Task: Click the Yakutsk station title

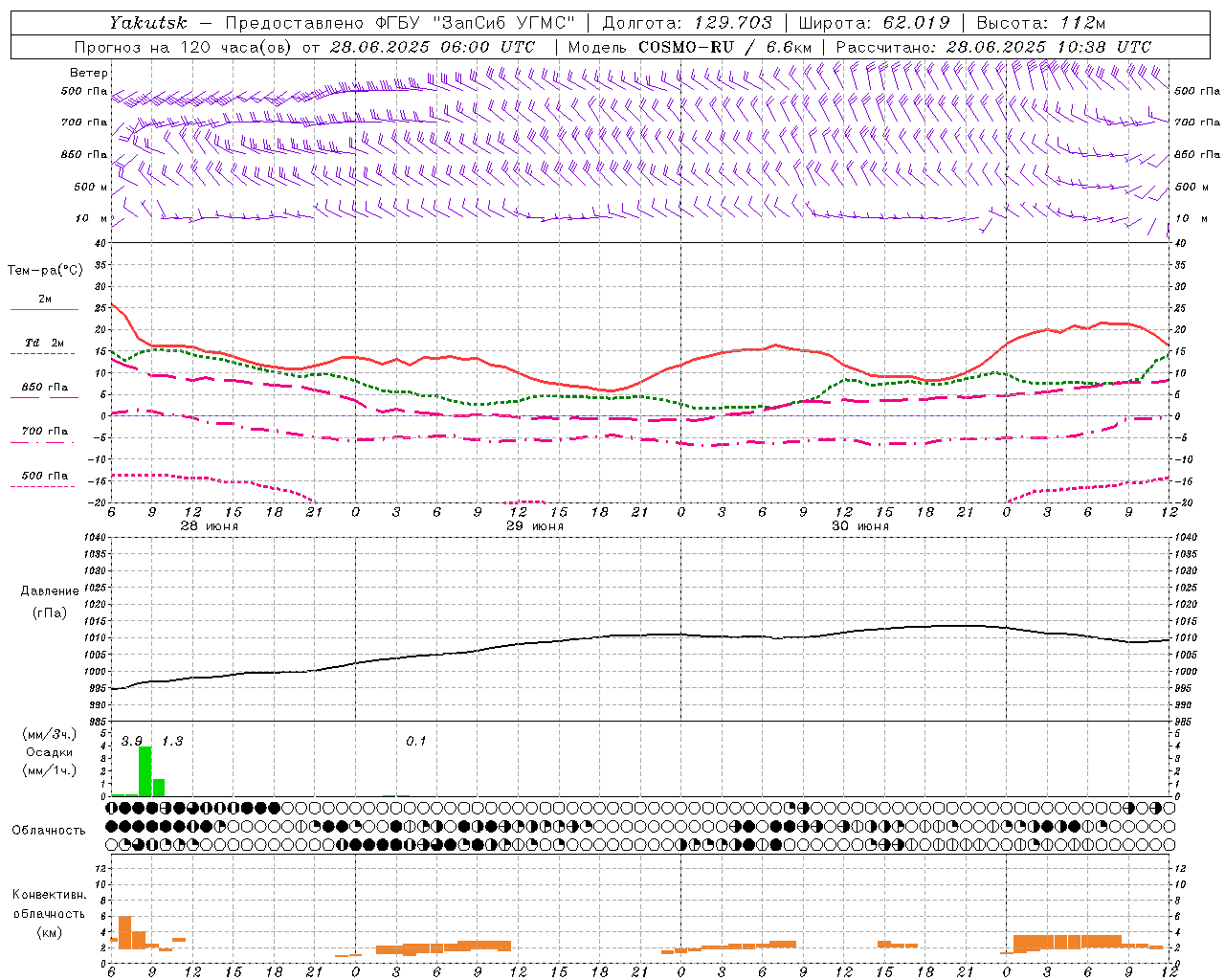Action: pyautogui.click(x=148, y=23)
